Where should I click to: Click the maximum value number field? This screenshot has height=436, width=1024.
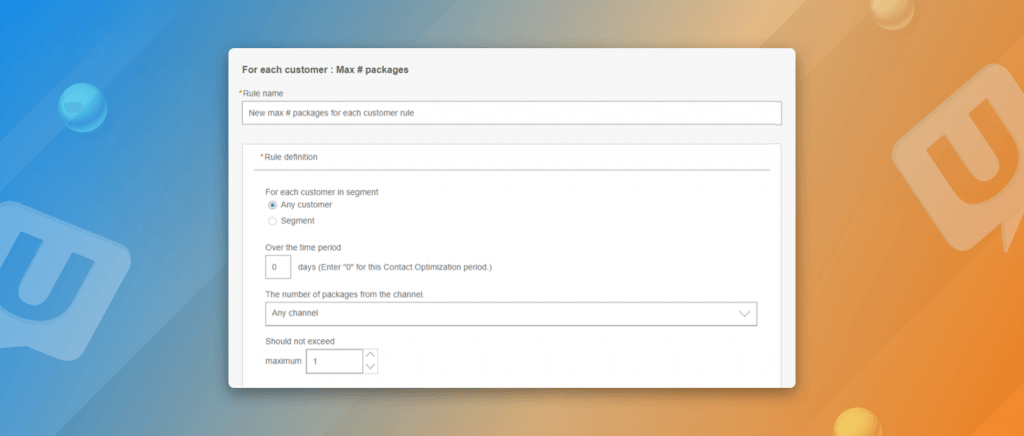tap(334, 361)
